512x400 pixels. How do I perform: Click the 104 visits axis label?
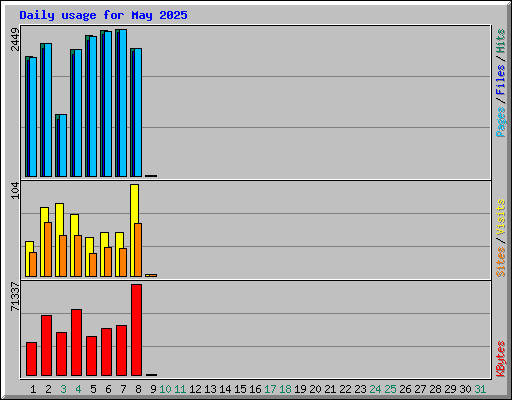(x=15, y=191)
